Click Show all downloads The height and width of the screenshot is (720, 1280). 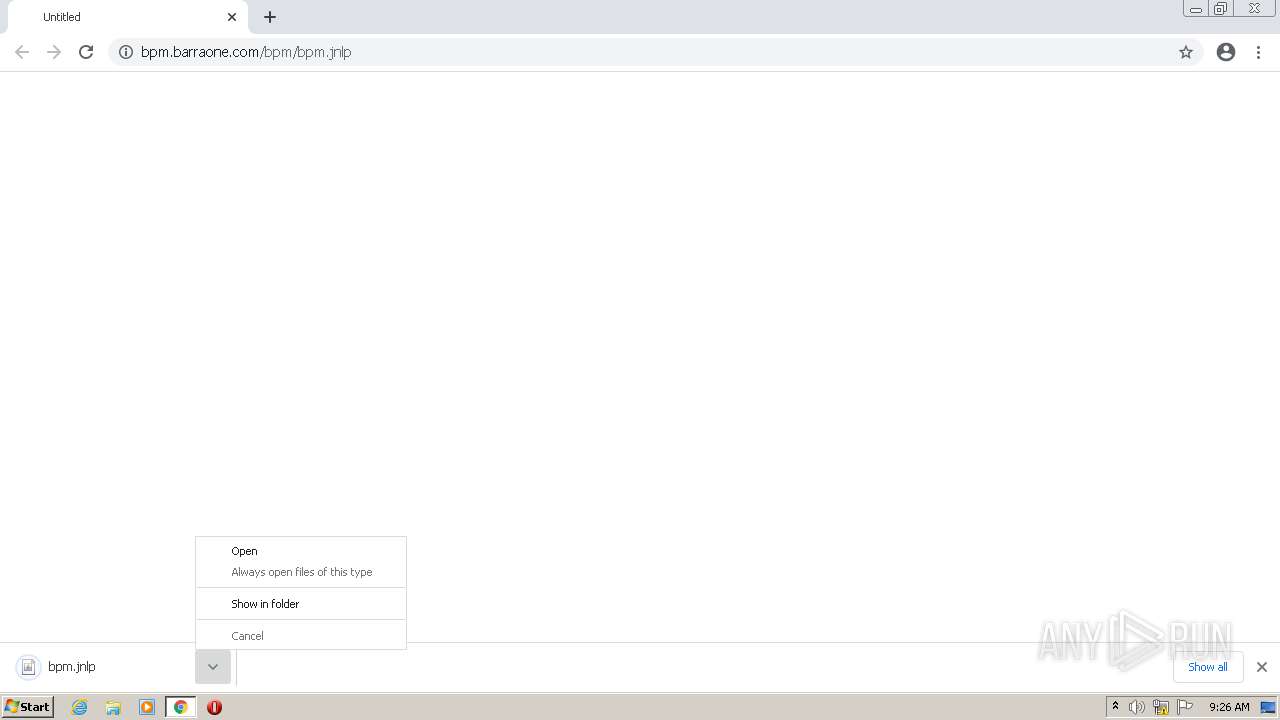coord(1208,667)
